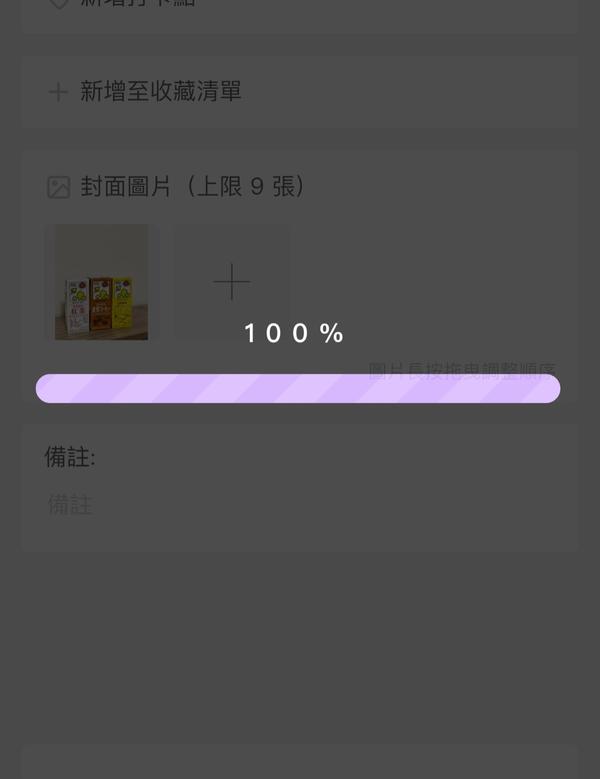Tap the yellow carton in the cover thumbnail
The image size is (600, 779).
click(122, 303)
